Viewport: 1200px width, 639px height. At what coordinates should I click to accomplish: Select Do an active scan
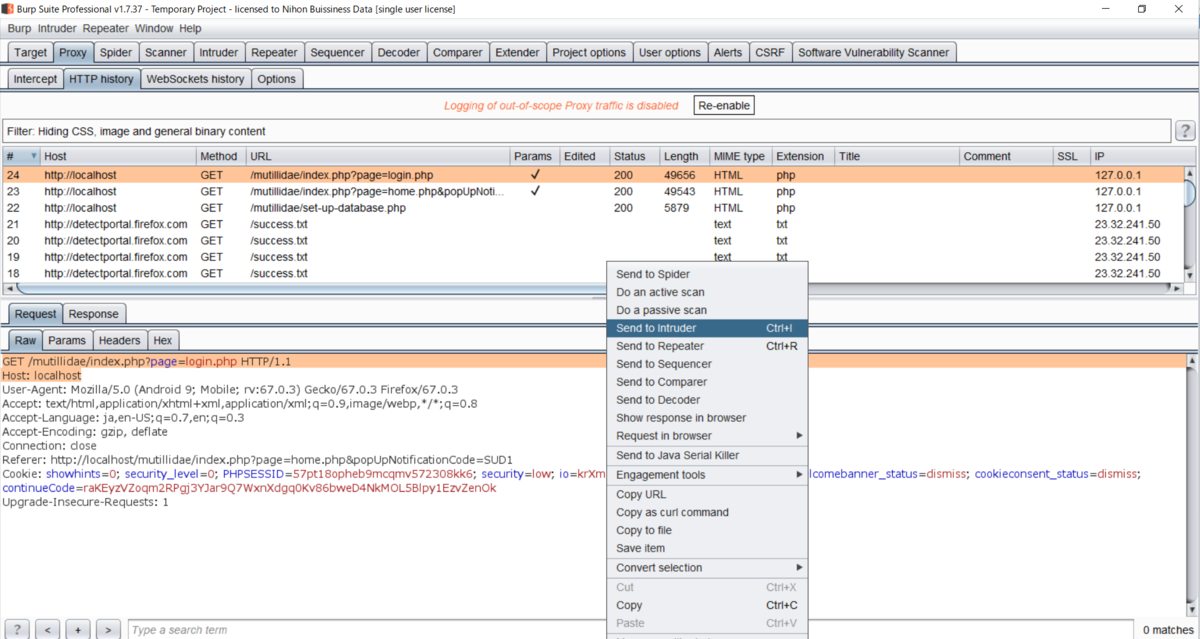(x=707, y=292)
